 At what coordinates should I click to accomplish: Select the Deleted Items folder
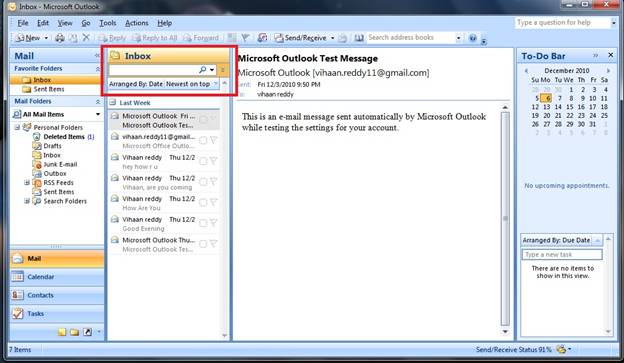(64, 137)
